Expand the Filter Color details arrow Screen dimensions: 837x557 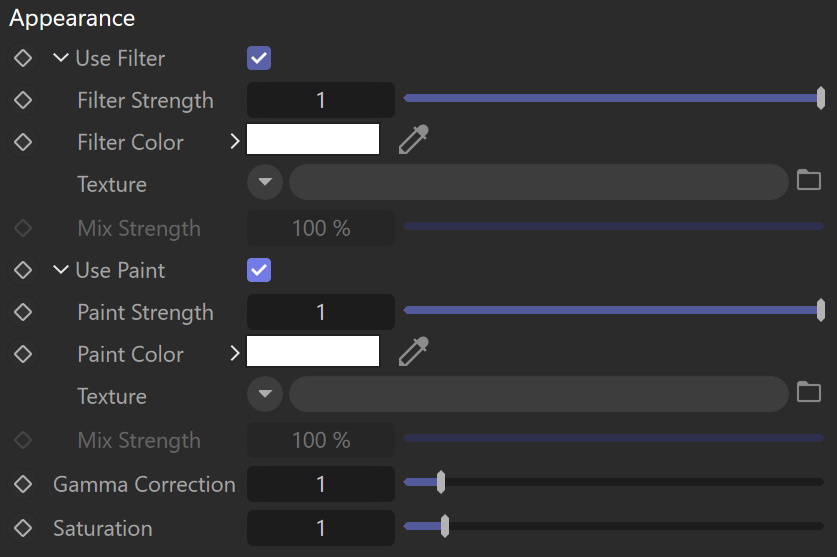(x=234, y=141)
